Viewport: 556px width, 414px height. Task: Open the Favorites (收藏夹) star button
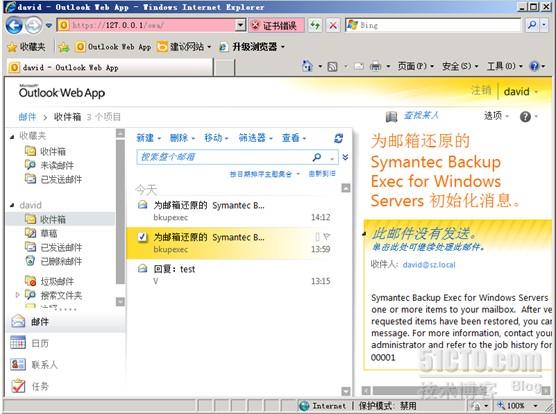(27, 47)
